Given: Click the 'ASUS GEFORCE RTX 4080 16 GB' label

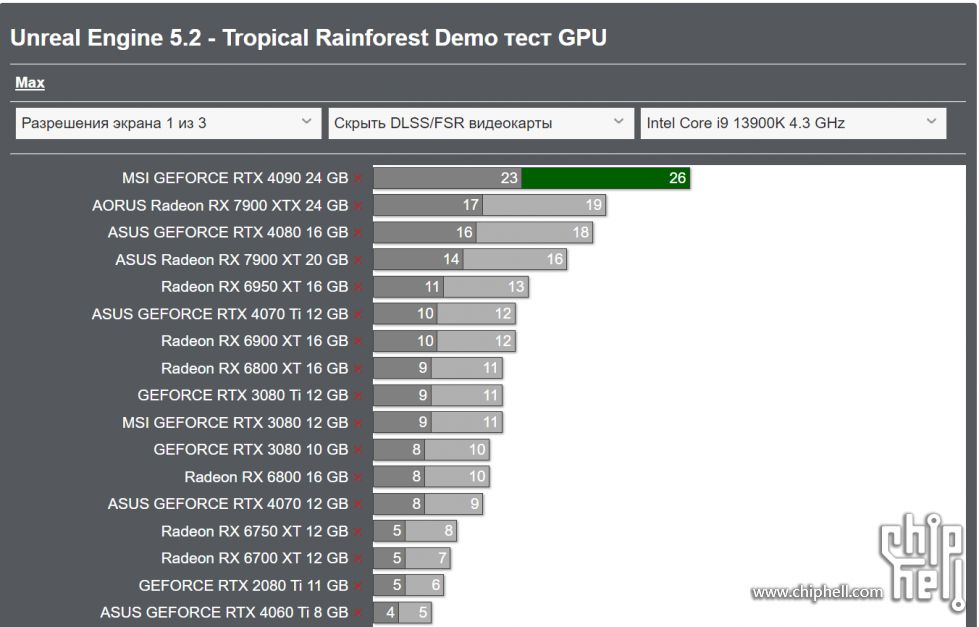Looking at the screenshot, I should click(x=228, y=232).
